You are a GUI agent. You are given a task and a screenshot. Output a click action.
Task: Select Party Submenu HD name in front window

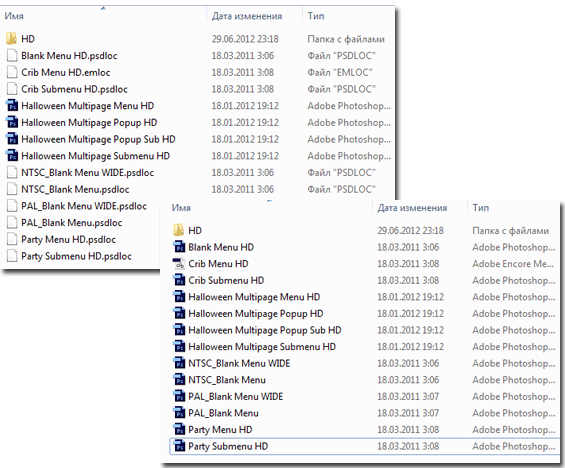(x=228, y=446)
